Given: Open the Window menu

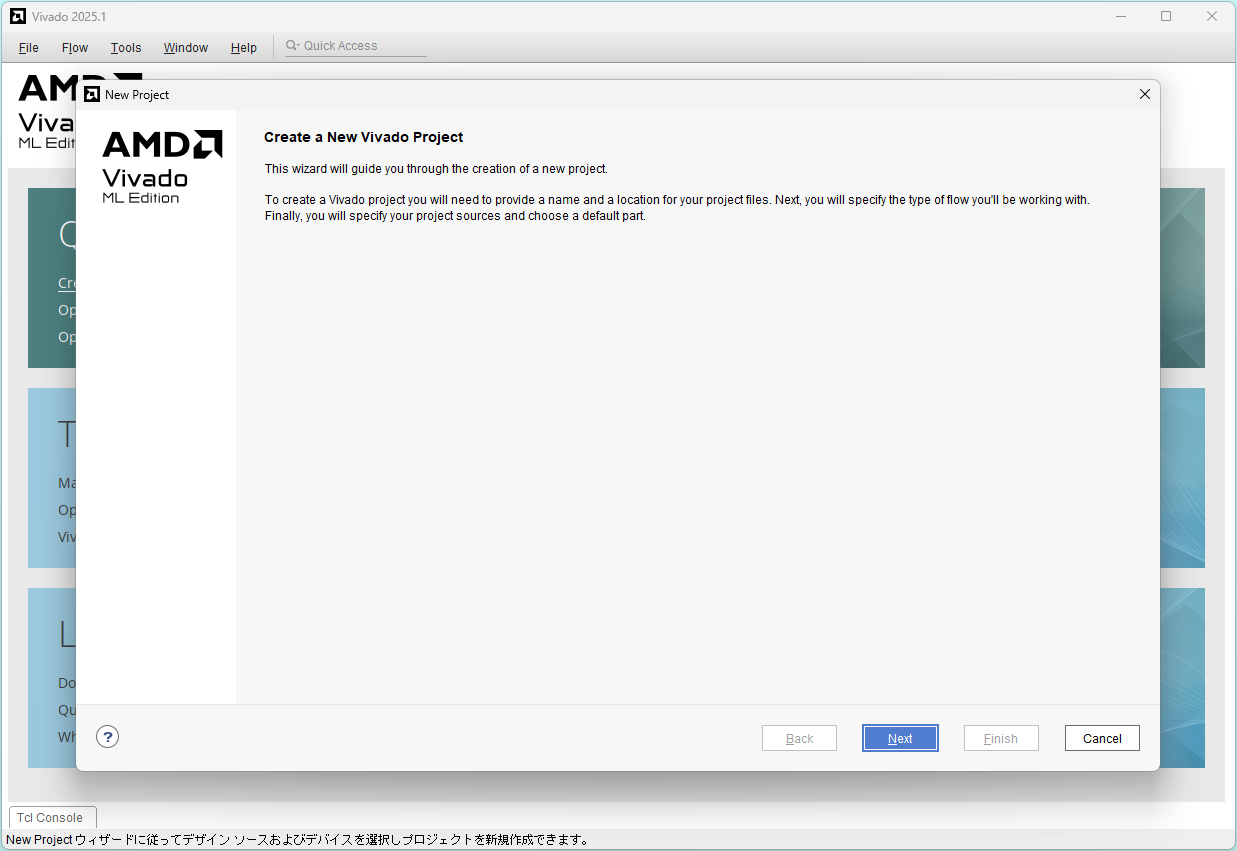Looking at the screenshot, I should [x=186, y=47].
